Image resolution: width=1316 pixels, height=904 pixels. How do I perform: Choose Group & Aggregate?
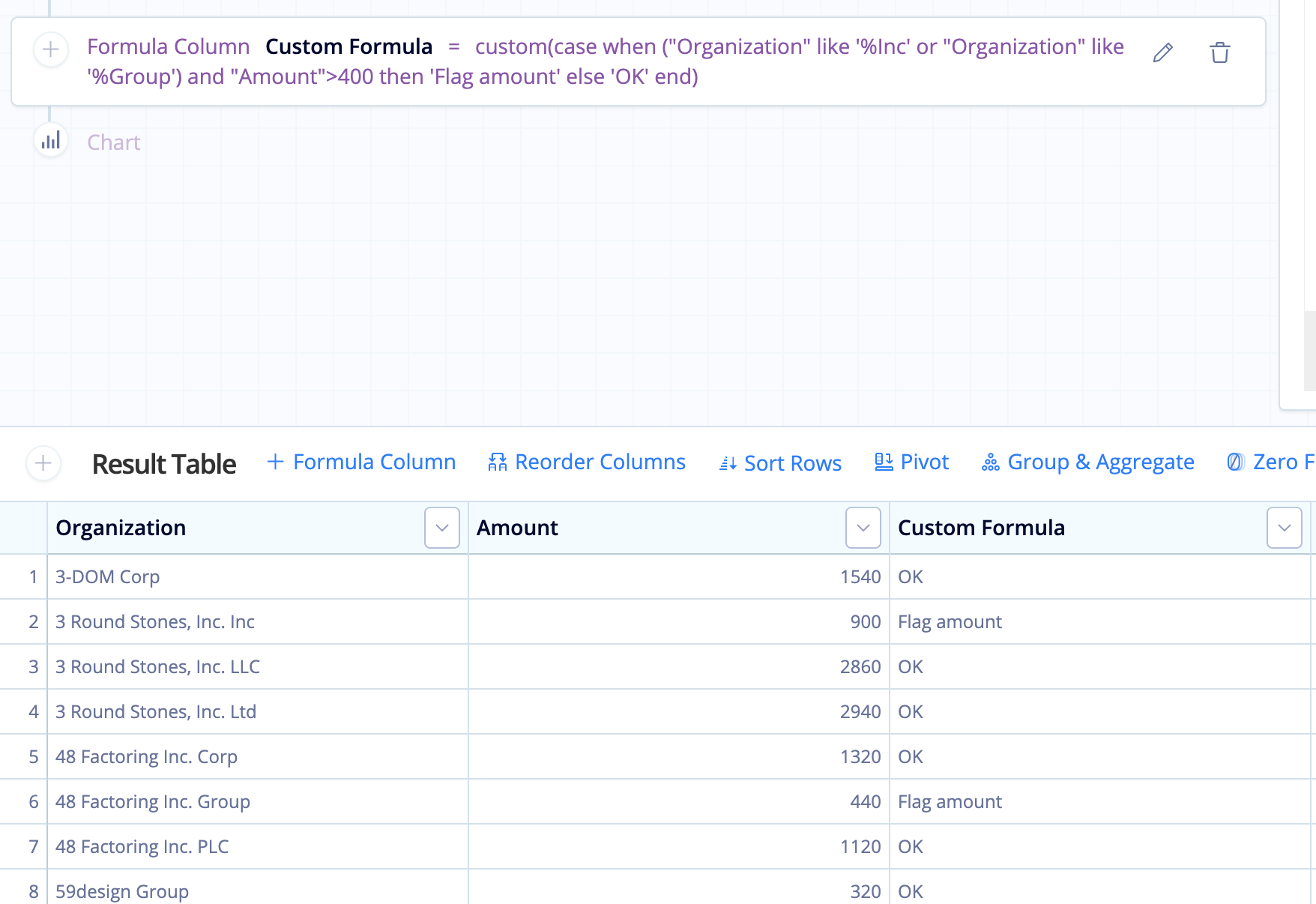click(1087, 462)
